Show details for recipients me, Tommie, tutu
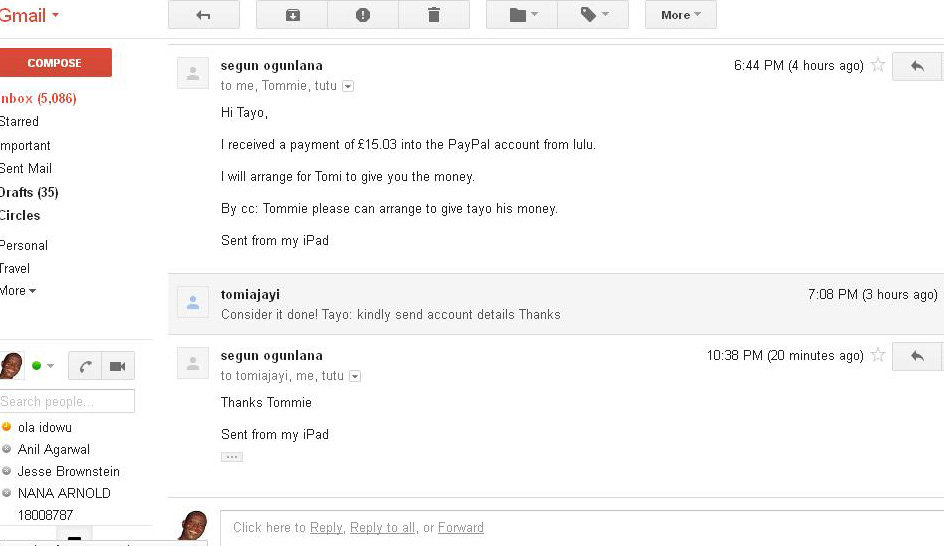Image resolution: width=944 pixels, height=546 pixels. [348, 86]
